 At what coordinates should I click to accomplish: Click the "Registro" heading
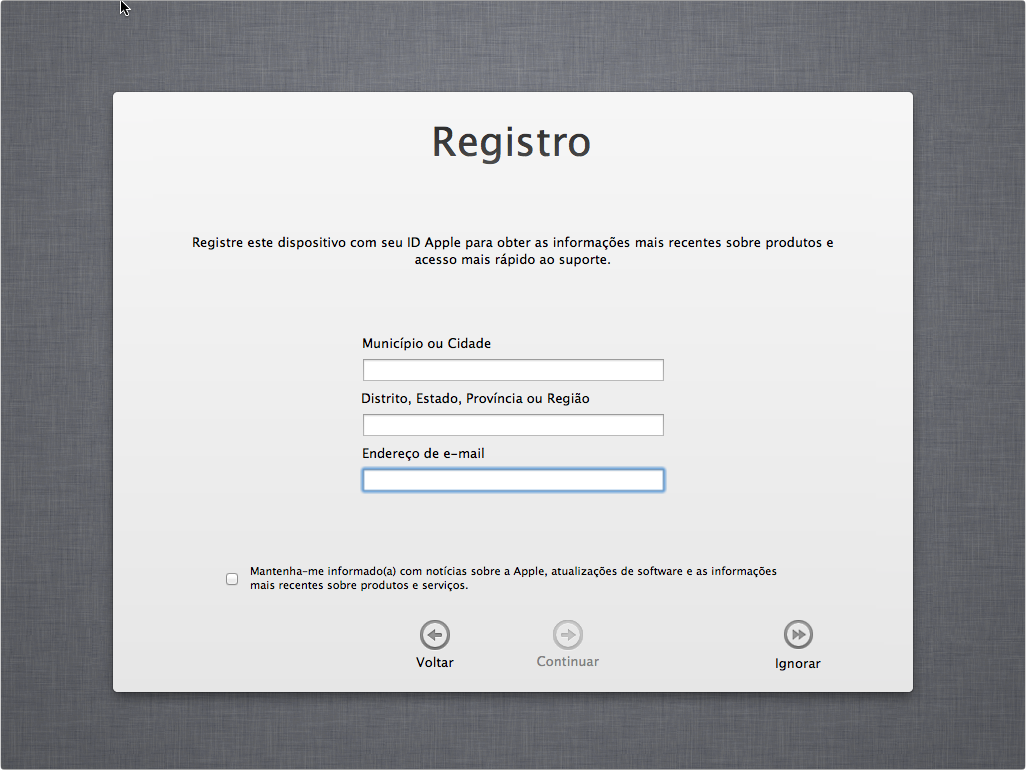pos(511,142)
